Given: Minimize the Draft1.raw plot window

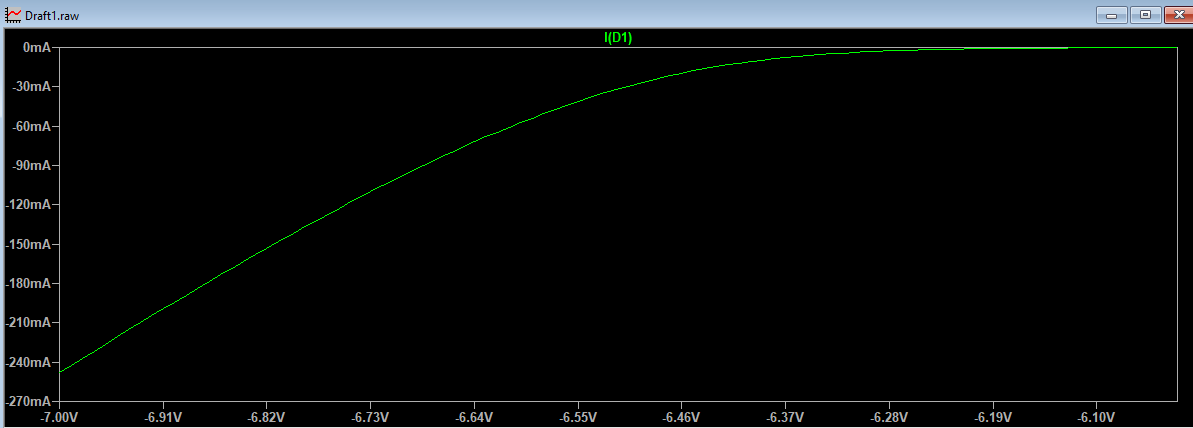Looking at the screenshot, I should (x=1112, y=14).
